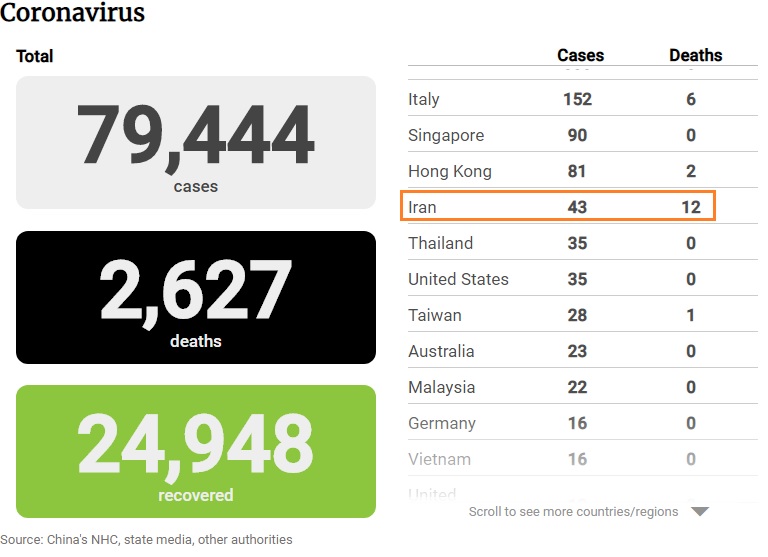Click the green 24,948 recovered box
This screenshot has height=557, width=768.
pyautogui.click(x=196, y=451)
